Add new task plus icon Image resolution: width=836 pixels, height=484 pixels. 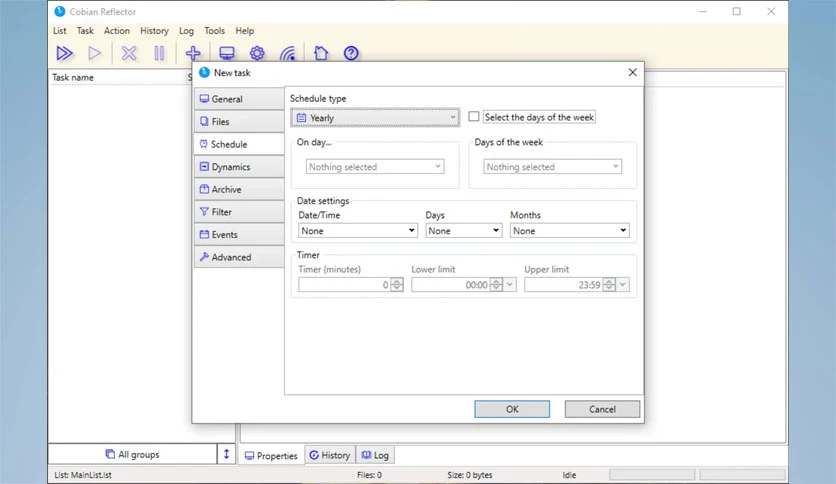[193, 53]
